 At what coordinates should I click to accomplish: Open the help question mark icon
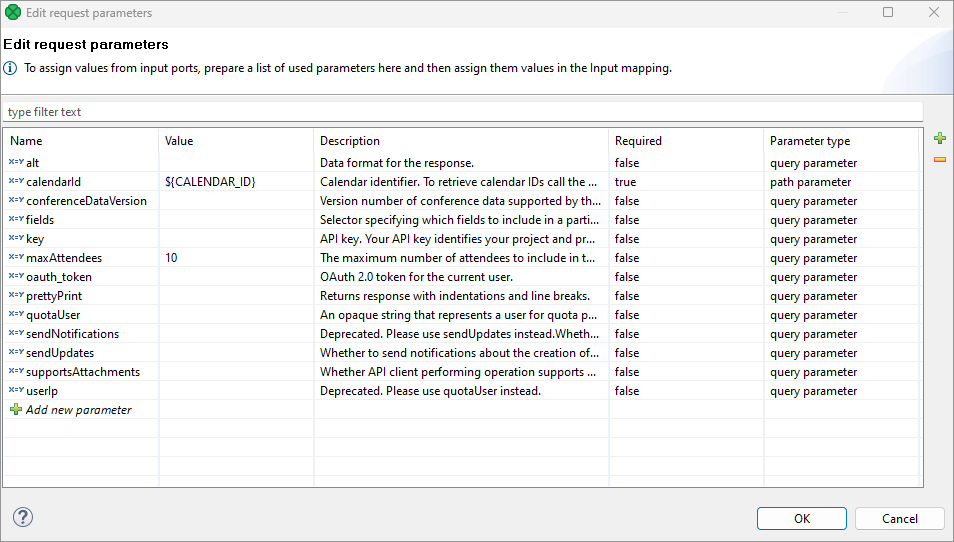[23, 517]
